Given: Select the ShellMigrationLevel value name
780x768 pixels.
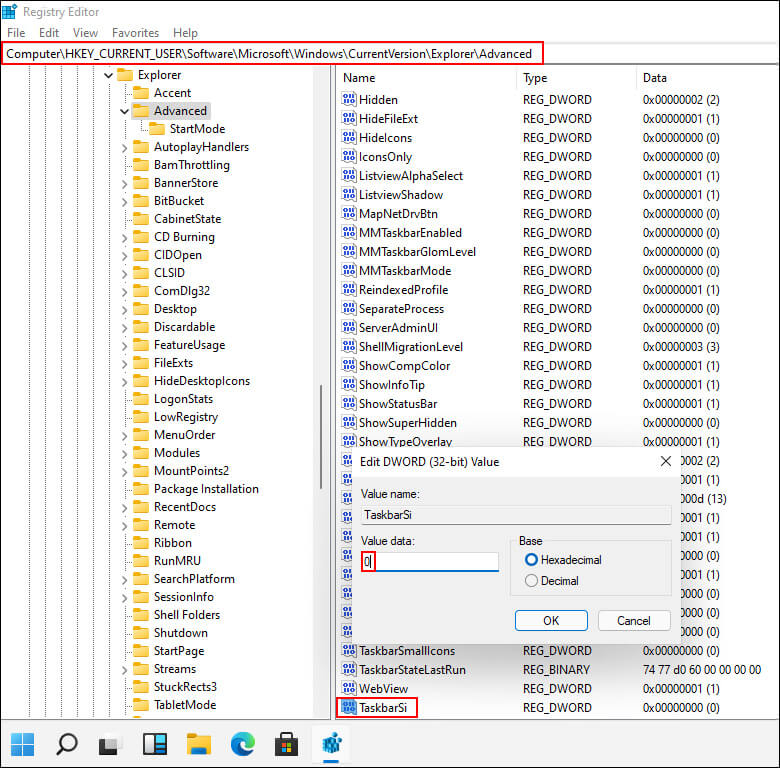Looking at the screenshot, I should click(x=411, y=347).
